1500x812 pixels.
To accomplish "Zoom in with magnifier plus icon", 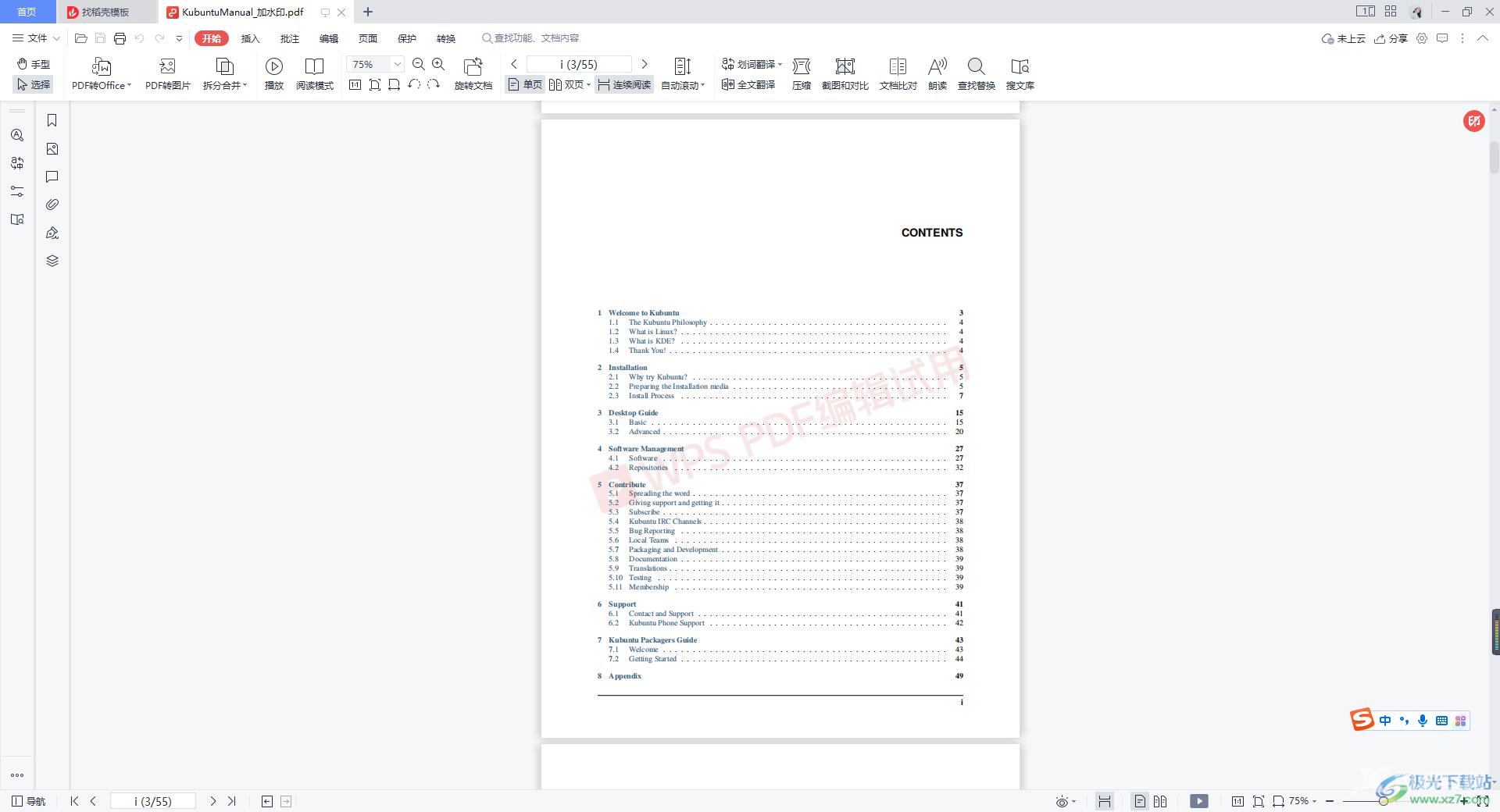I will point(438,64).
